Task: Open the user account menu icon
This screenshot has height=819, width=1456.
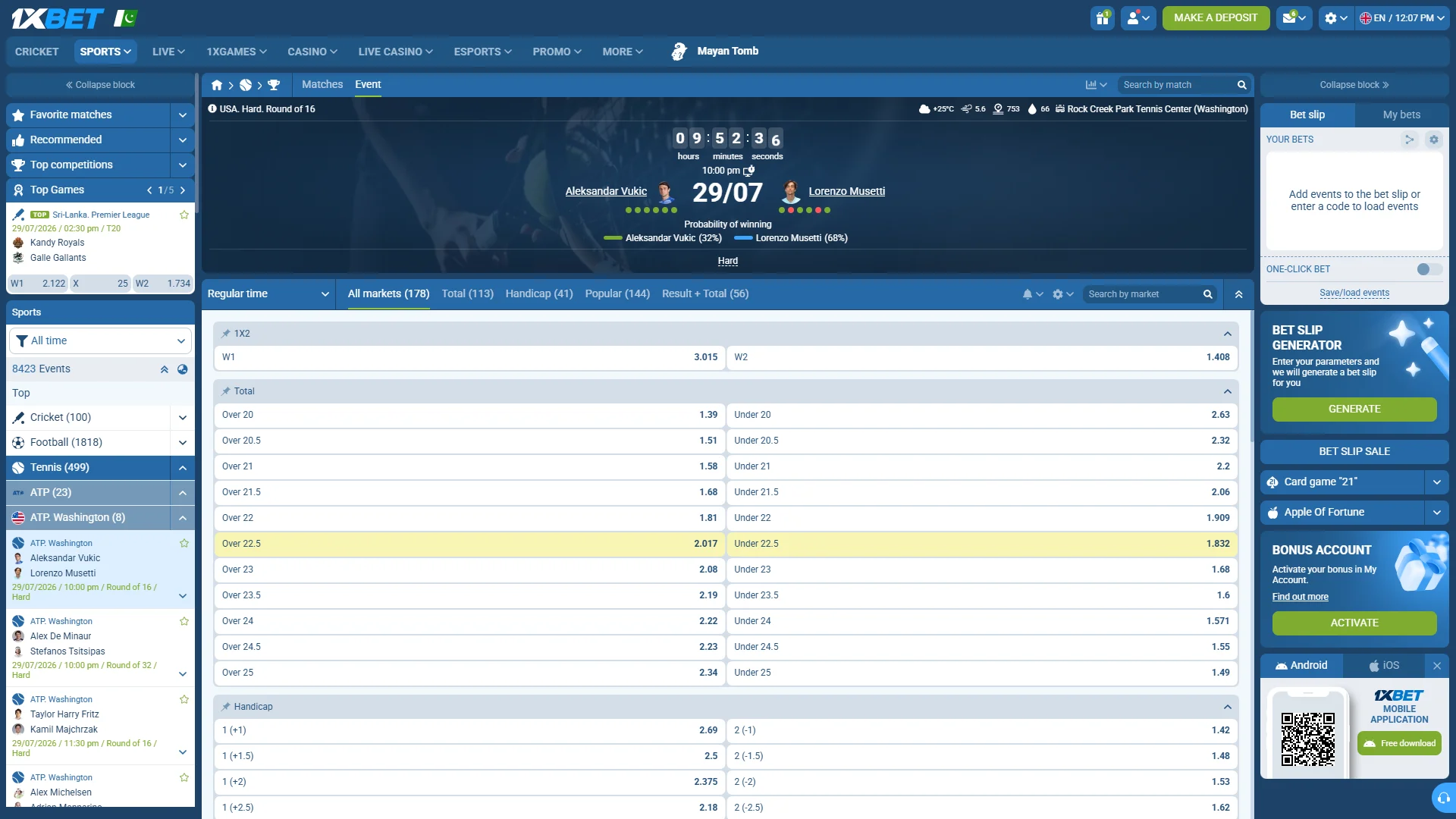Action: pos(1138,18)
